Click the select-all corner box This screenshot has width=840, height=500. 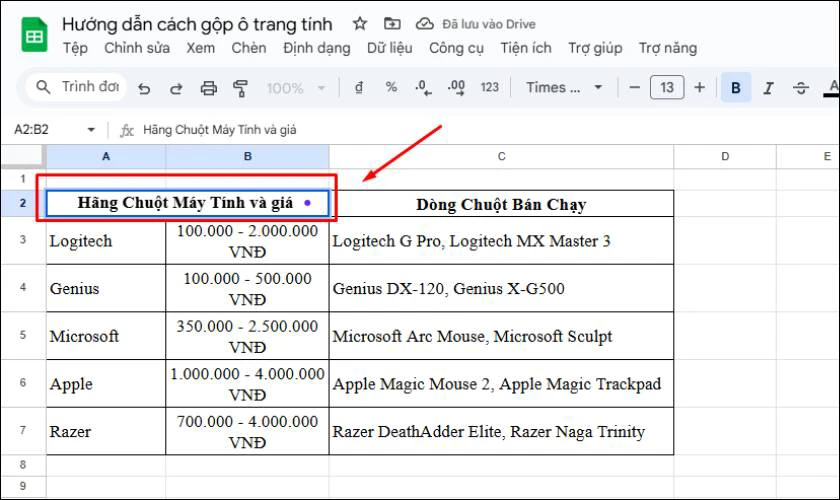[23, 156]
